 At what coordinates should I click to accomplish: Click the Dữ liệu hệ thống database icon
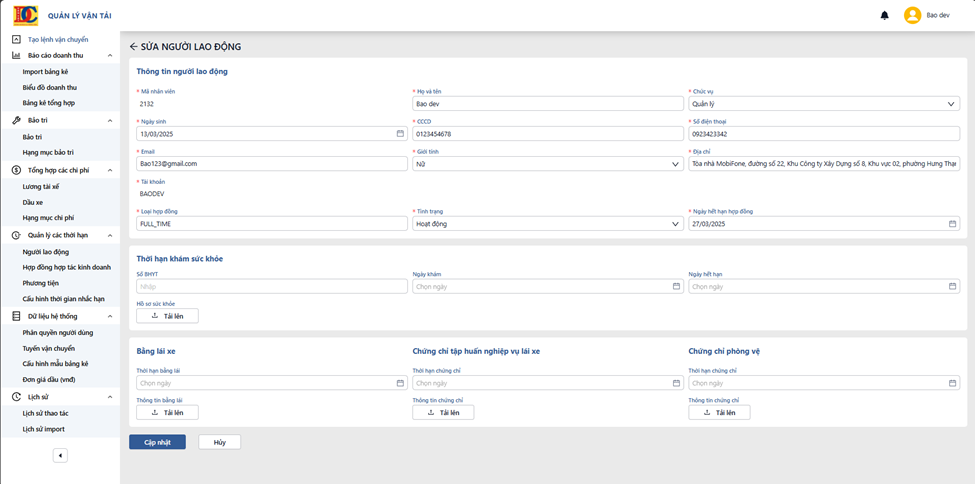click(16, 316)
